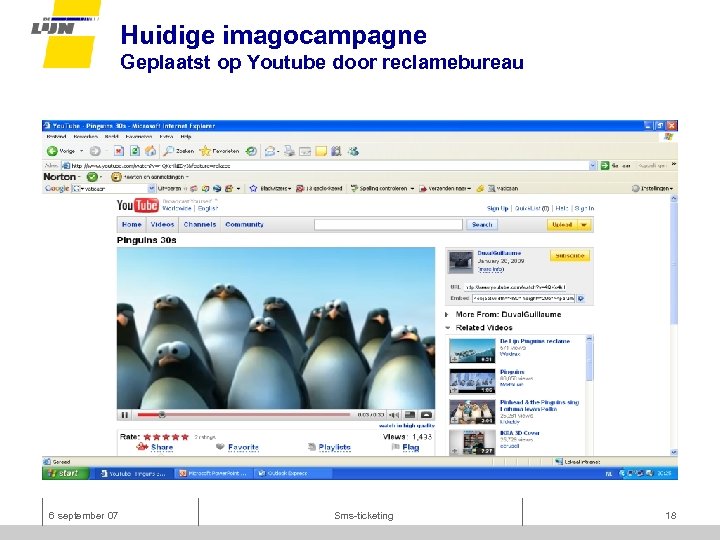Go to the IE Home page icon
The image size is (720, 540).
[150, 151]
